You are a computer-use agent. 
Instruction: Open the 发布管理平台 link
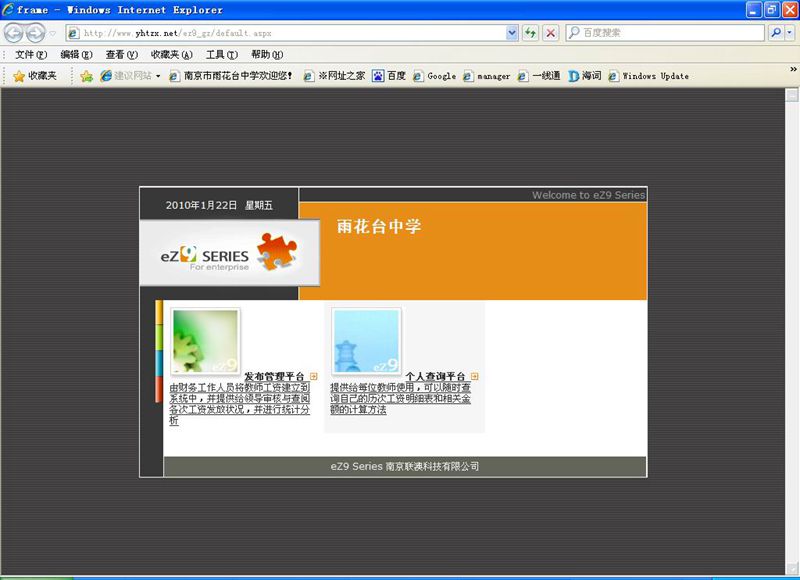pos(274,376)
